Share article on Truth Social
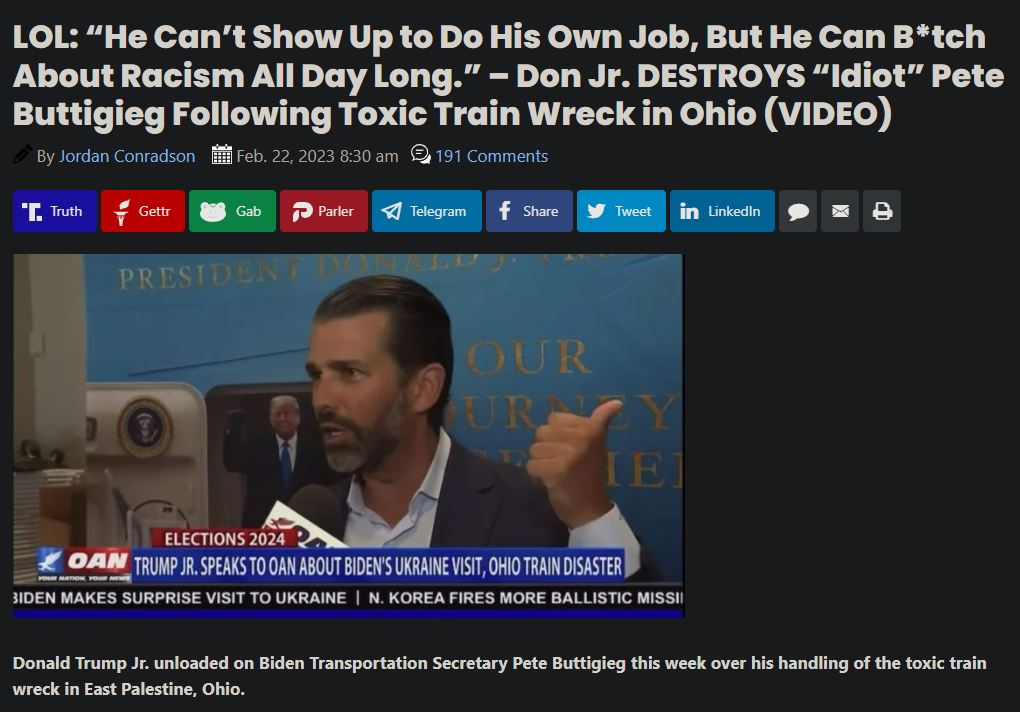The width and height of the screenshot is (1020, 712). coord(55,211)
